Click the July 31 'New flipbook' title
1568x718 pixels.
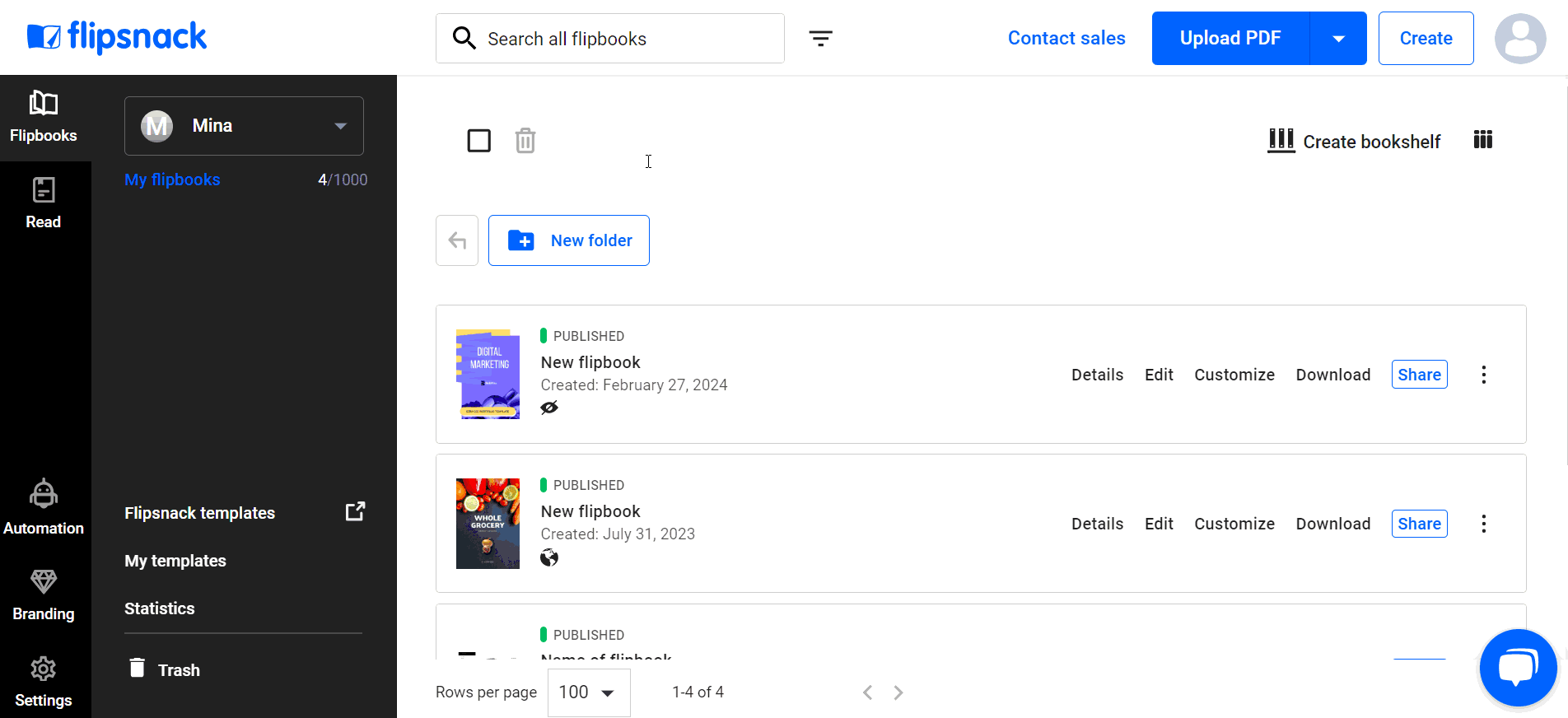590,511
